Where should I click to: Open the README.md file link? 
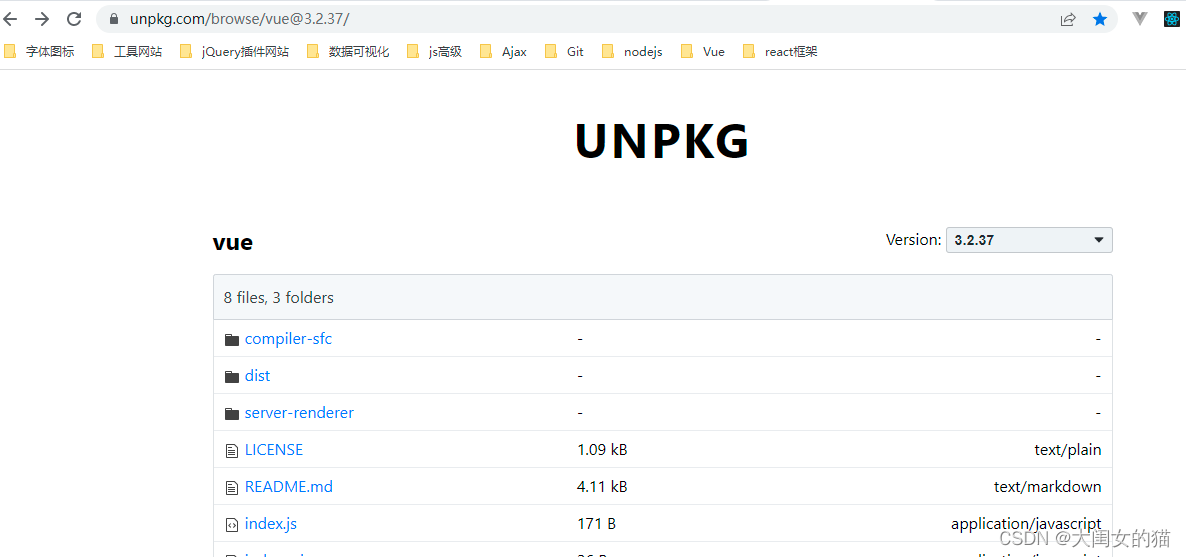pos(289,487)
